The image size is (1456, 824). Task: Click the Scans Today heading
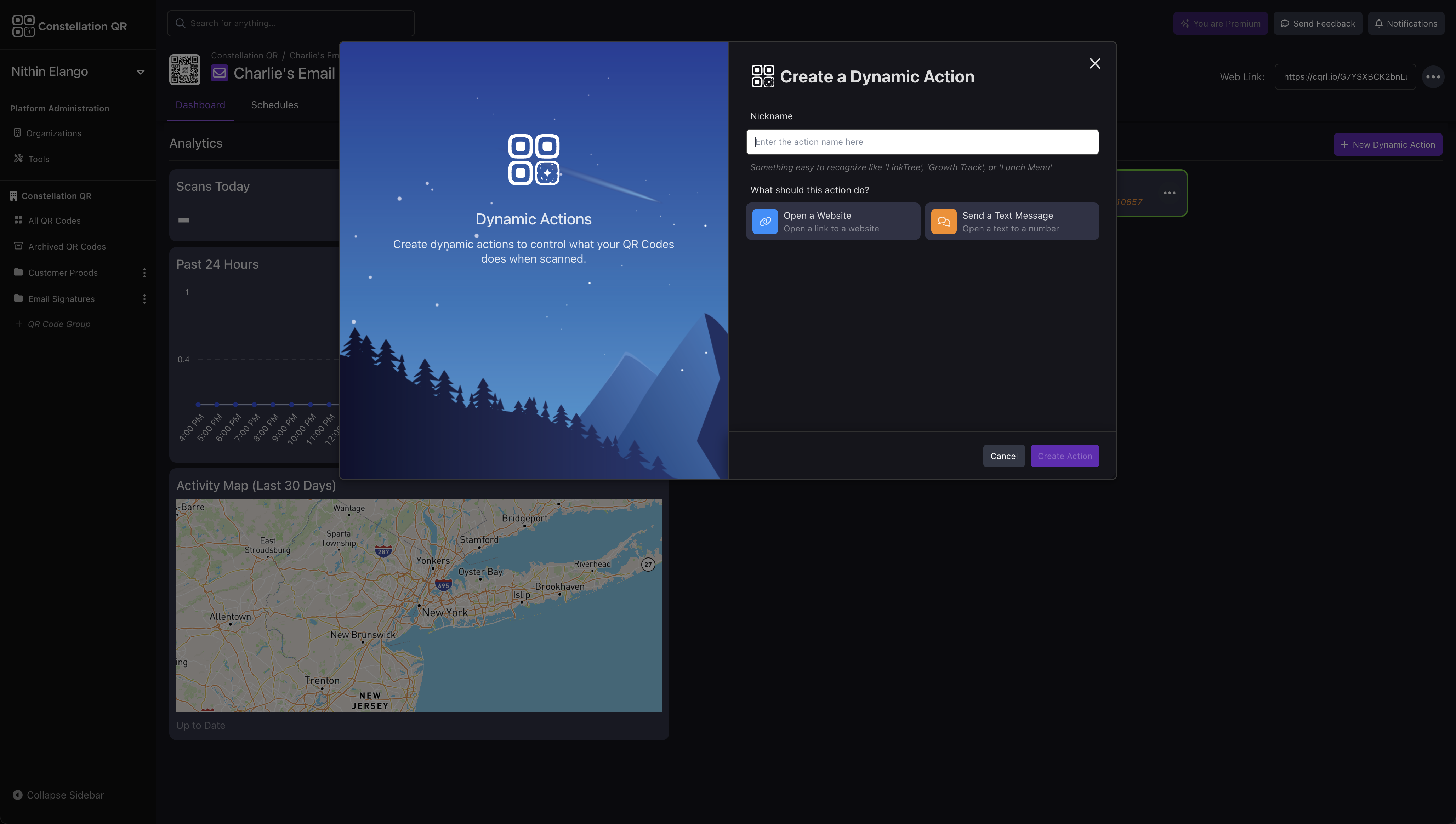pos(213,186)
